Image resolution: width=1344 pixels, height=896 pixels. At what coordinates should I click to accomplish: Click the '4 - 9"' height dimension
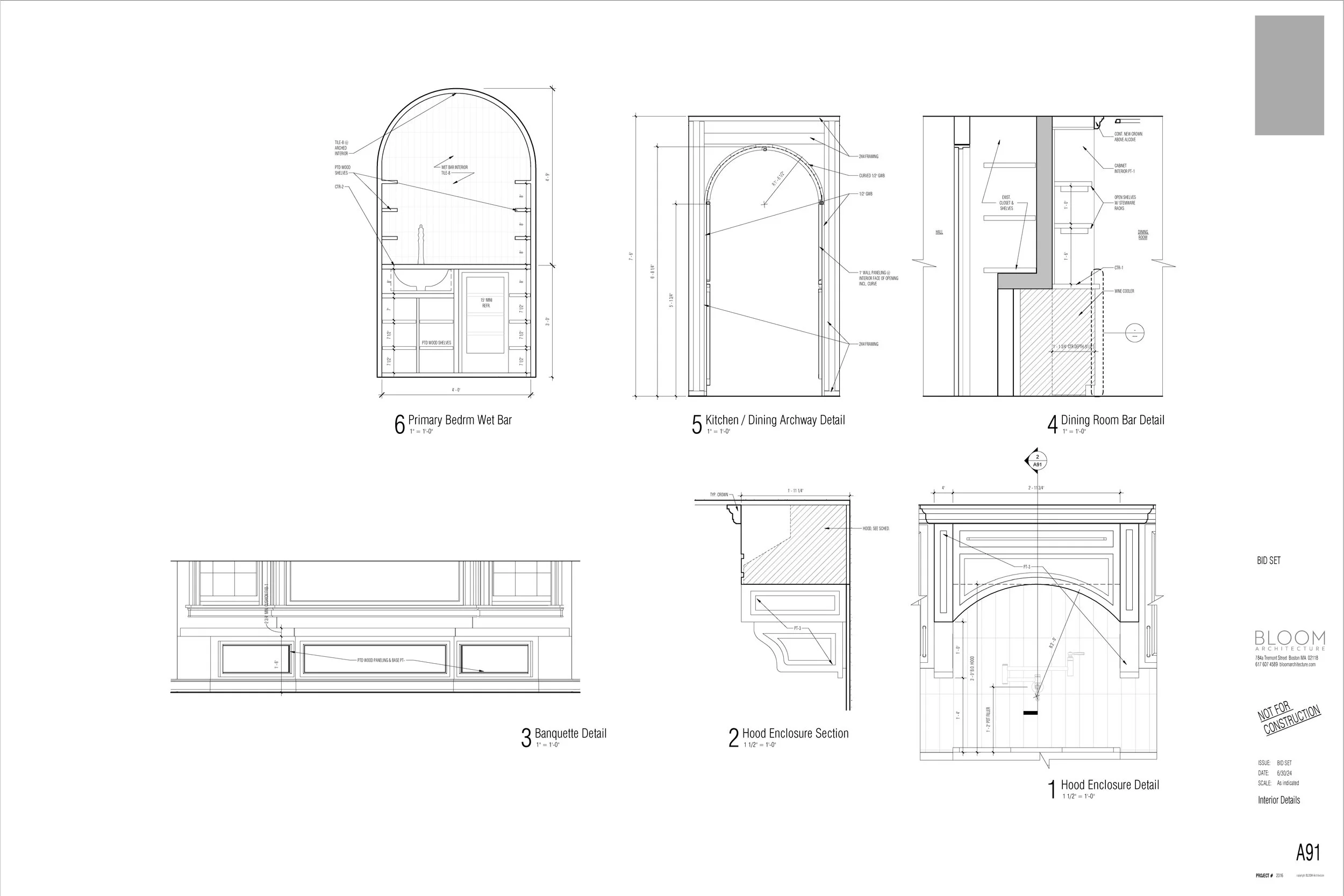[x=547, y=177]
